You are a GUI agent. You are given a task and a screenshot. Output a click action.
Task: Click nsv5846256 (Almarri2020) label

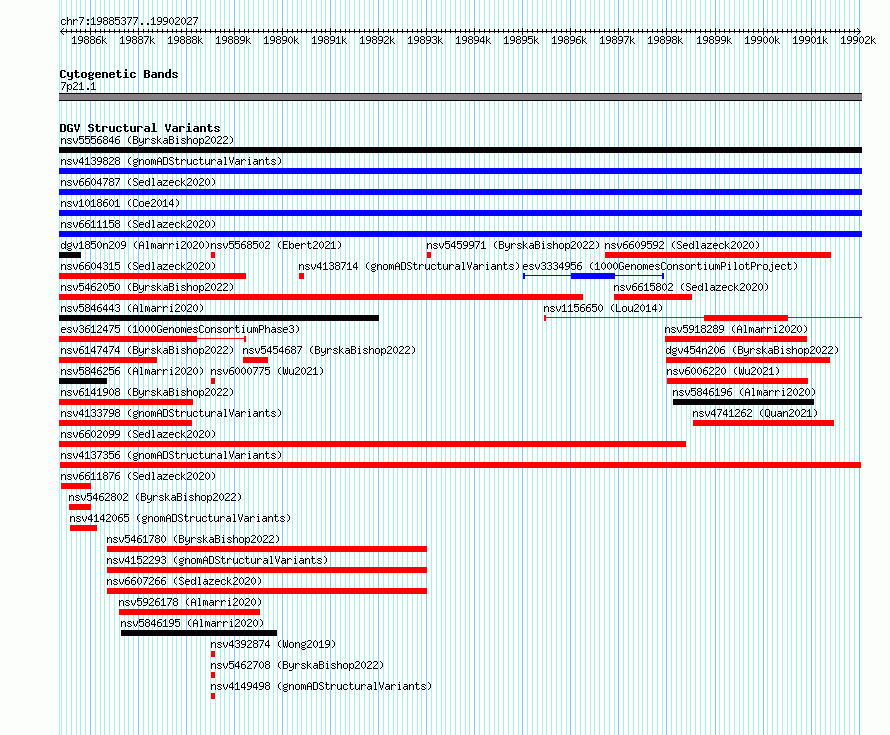[132, 371]
